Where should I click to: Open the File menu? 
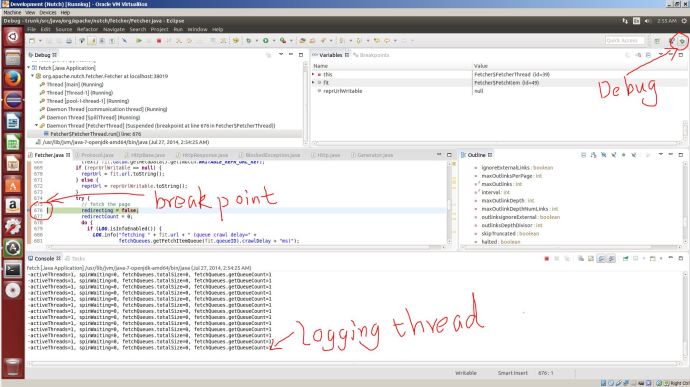[31, 29]
